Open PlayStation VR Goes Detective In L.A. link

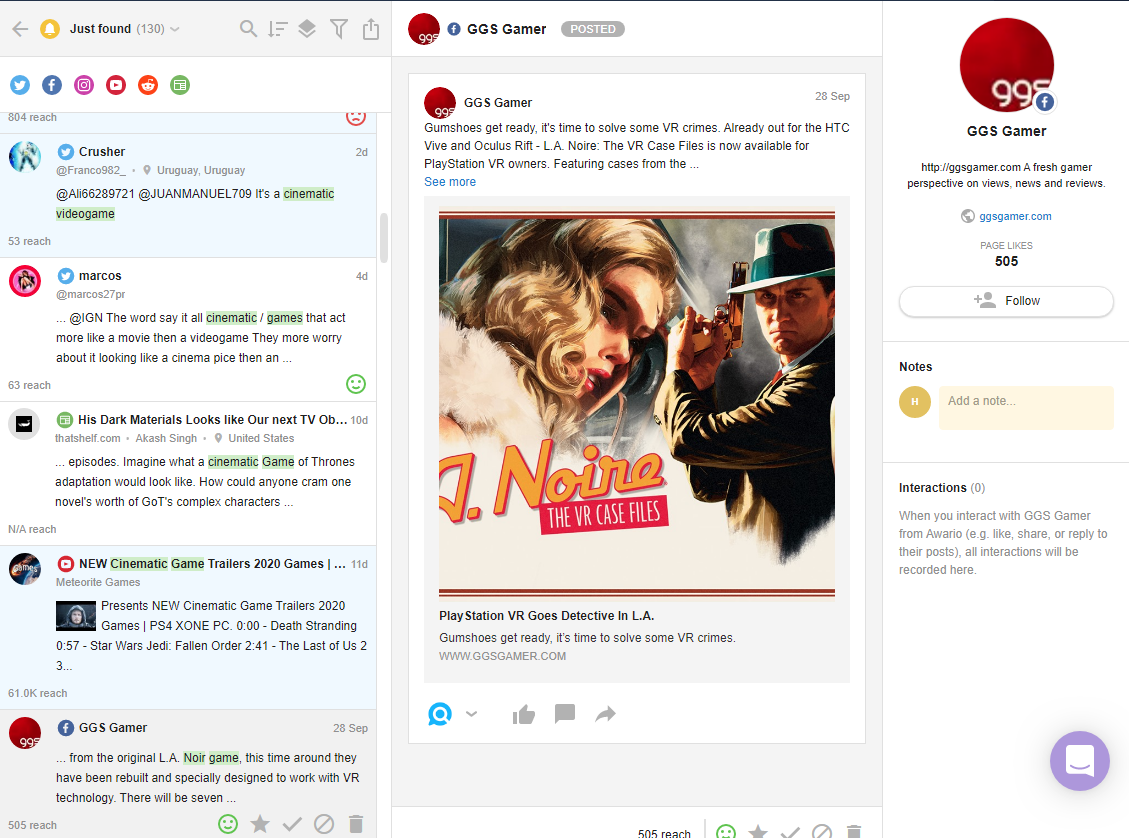546,616
